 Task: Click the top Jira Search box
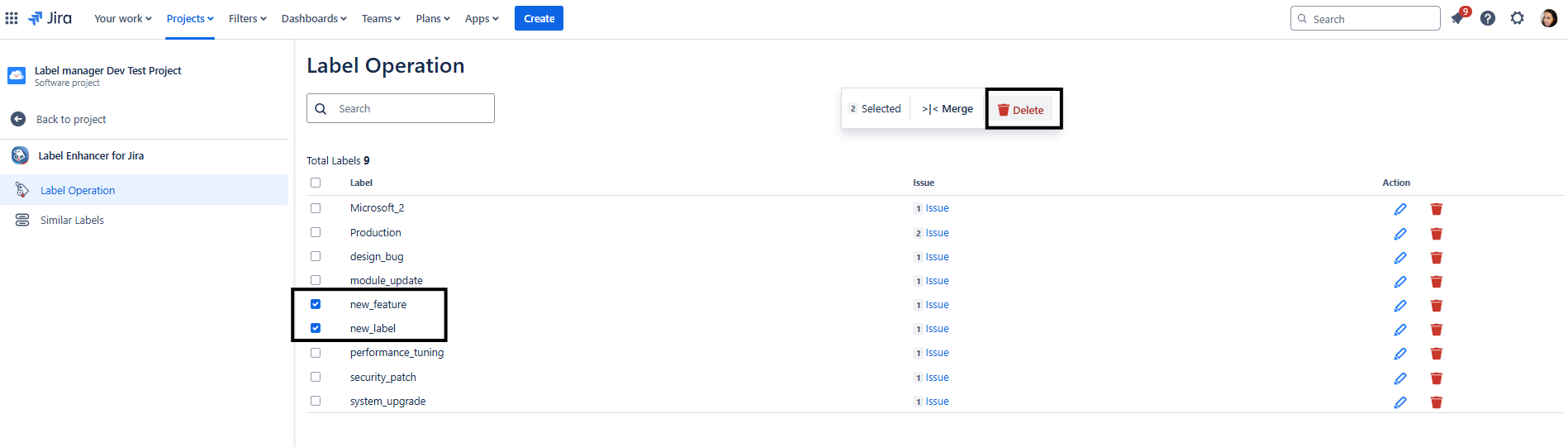point(1365,18)
